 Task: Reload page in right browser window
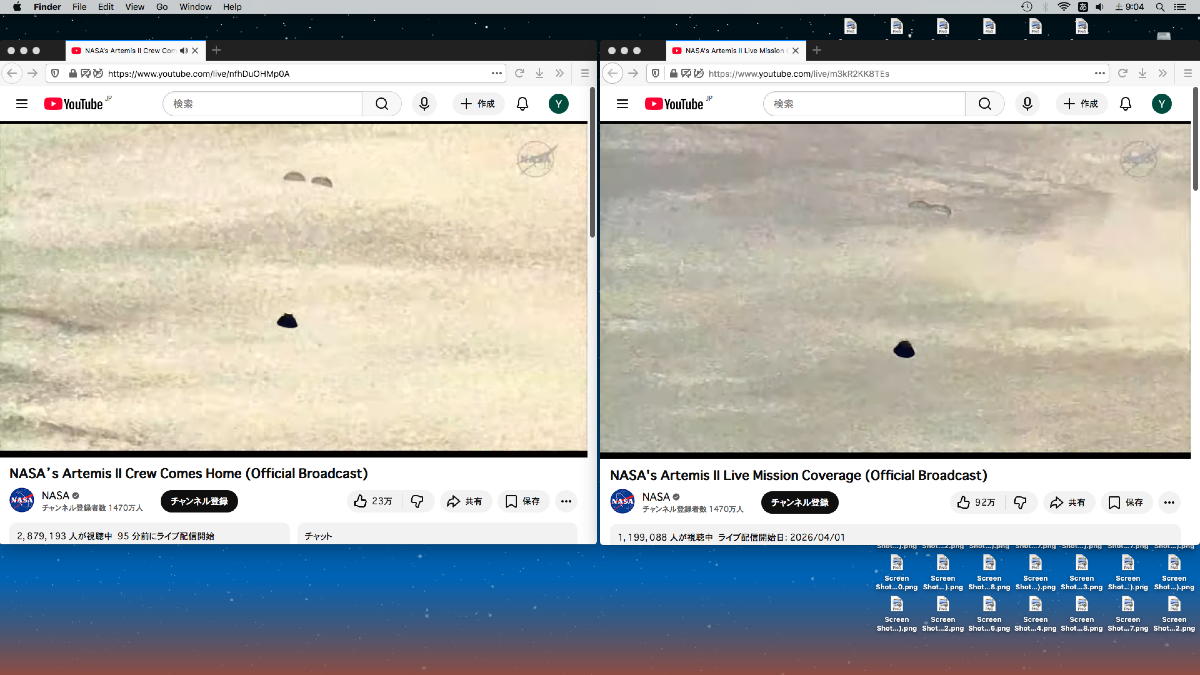[1122, 73]
